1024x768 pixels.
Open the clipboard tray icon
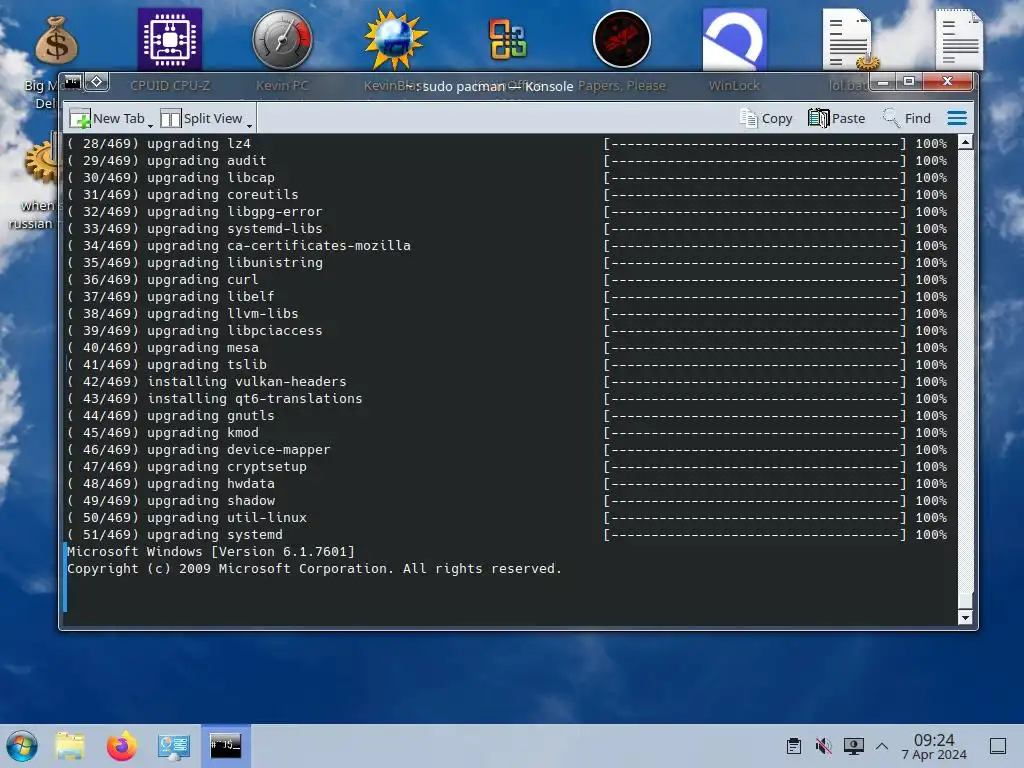pos(794,746)
